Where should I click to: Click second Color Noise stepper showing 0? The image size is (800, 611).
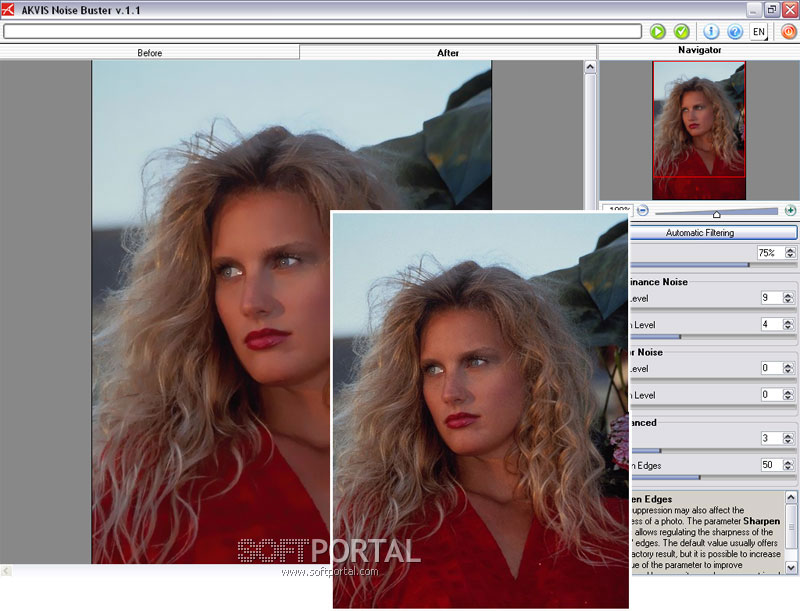click(x=788, y=395)
